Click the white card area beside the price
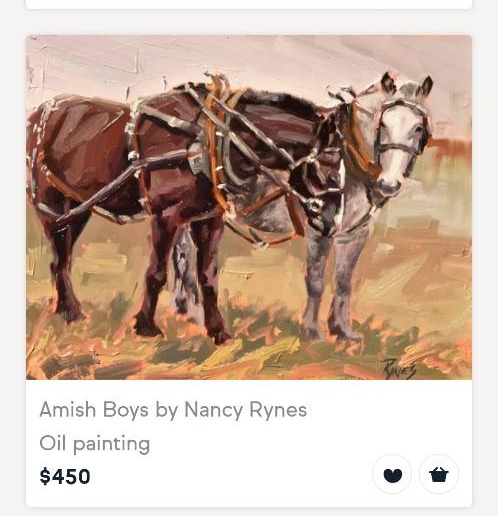The height and width of the screenshot is (516, 498). coord(230,476)
